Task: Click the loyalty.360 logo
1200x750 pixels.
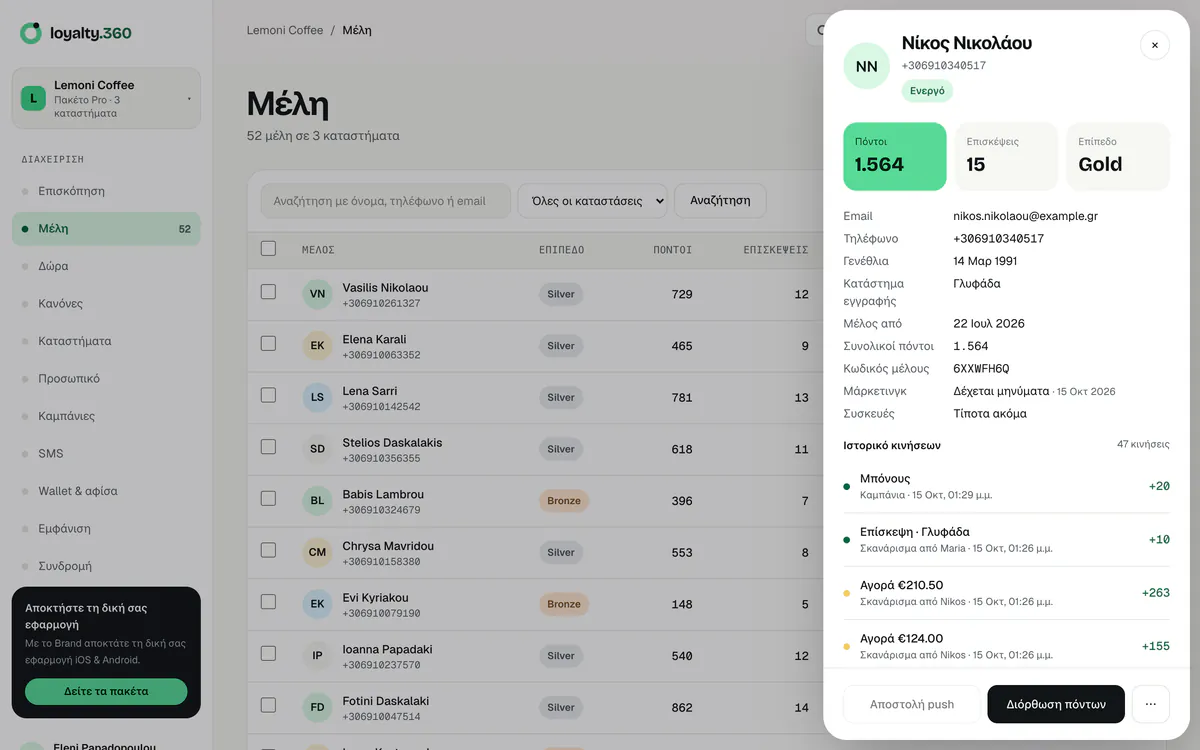Action: point(76,33)
